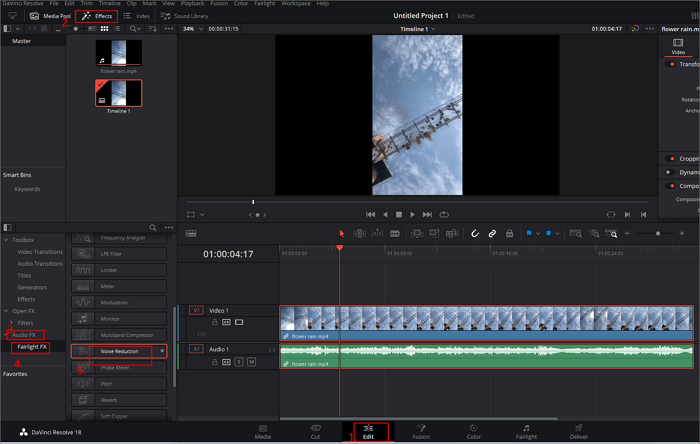Toggle timeline Snapping magnet

pyautogui.click(x=475, y=234)
